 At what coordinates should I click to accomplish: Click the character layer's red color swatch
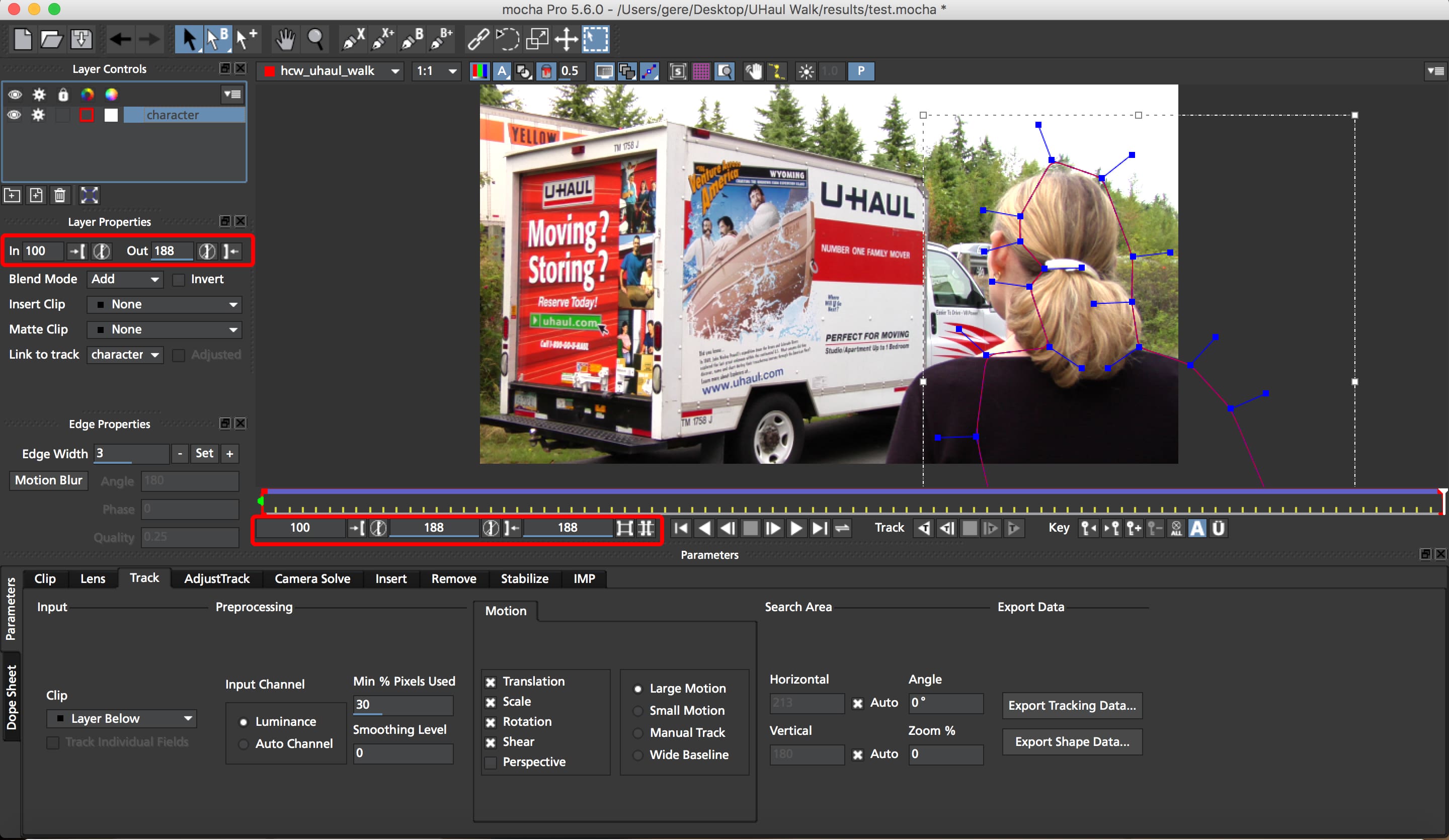click(x=86, y=115)
